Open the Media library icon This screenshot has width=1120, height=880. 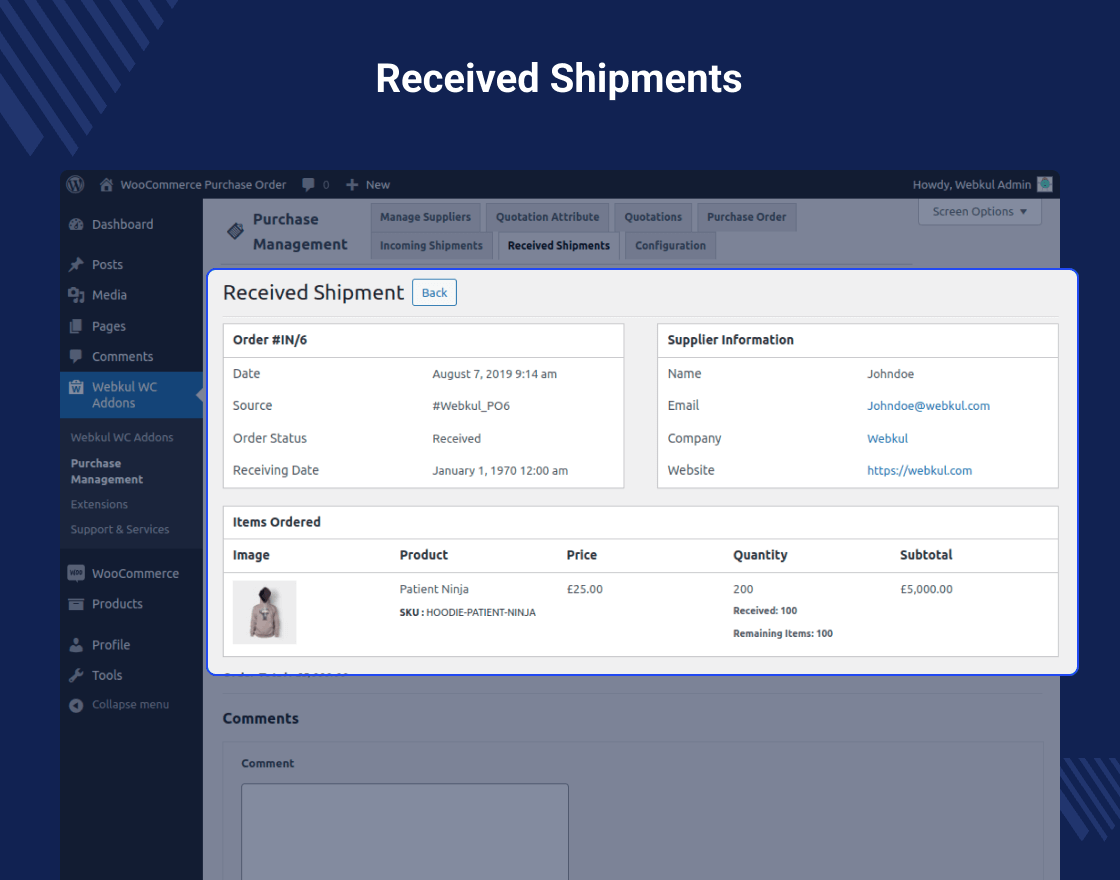click(x=78, y=295)
